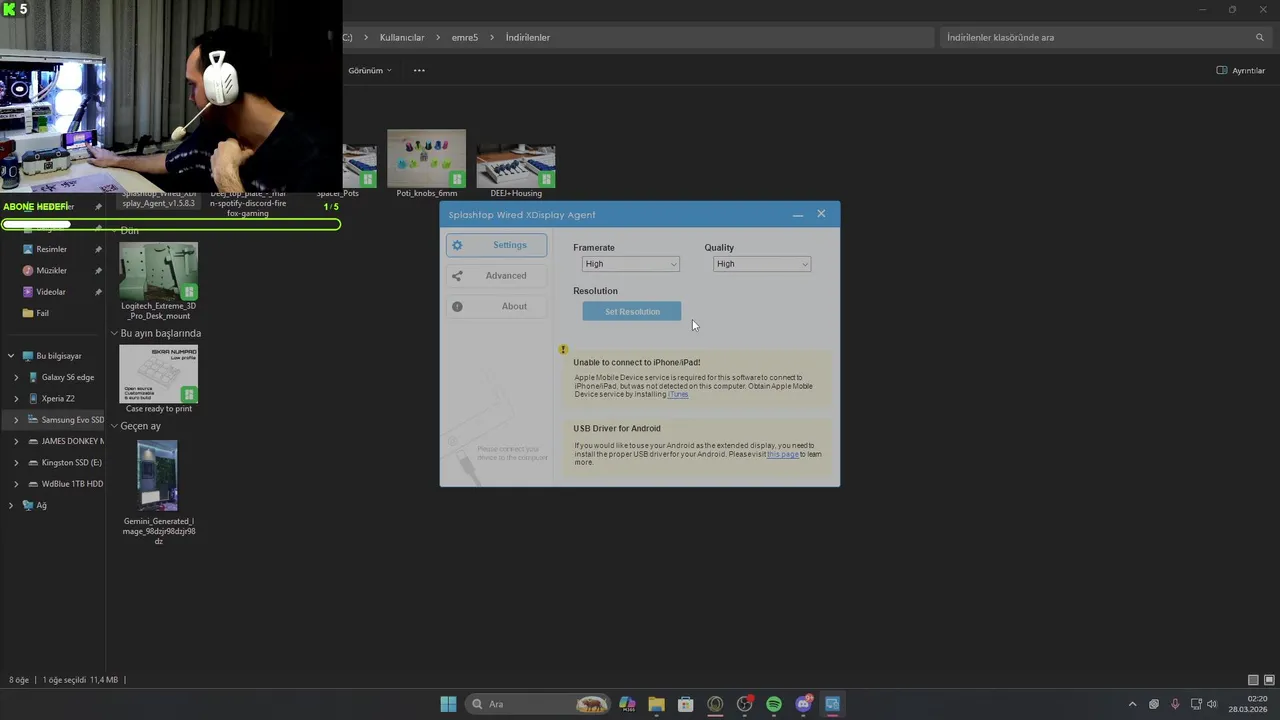Expand the Galaxy S6 edge node
Image resolution: width=1280 pixels, height=720 pixels.
click(x=16, y=377)
